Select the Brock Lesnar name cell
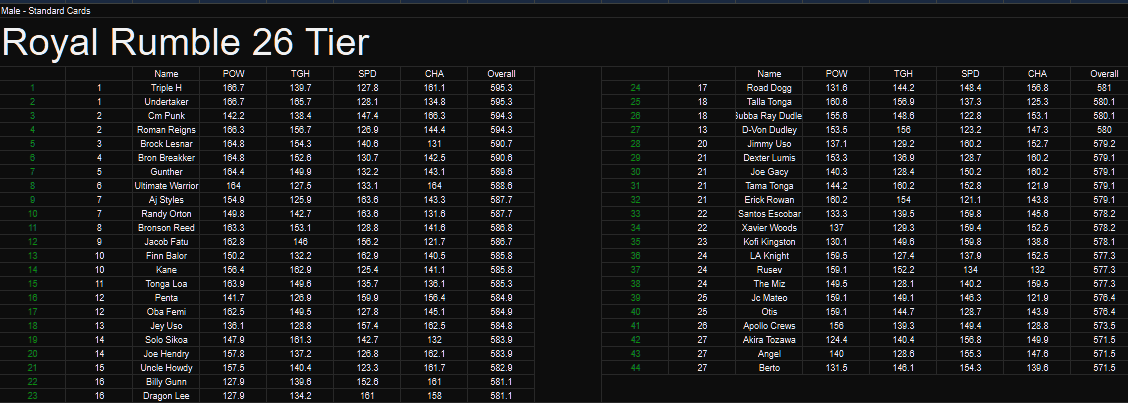This screenshot has width=1128, height=403. tap(166, 144)
